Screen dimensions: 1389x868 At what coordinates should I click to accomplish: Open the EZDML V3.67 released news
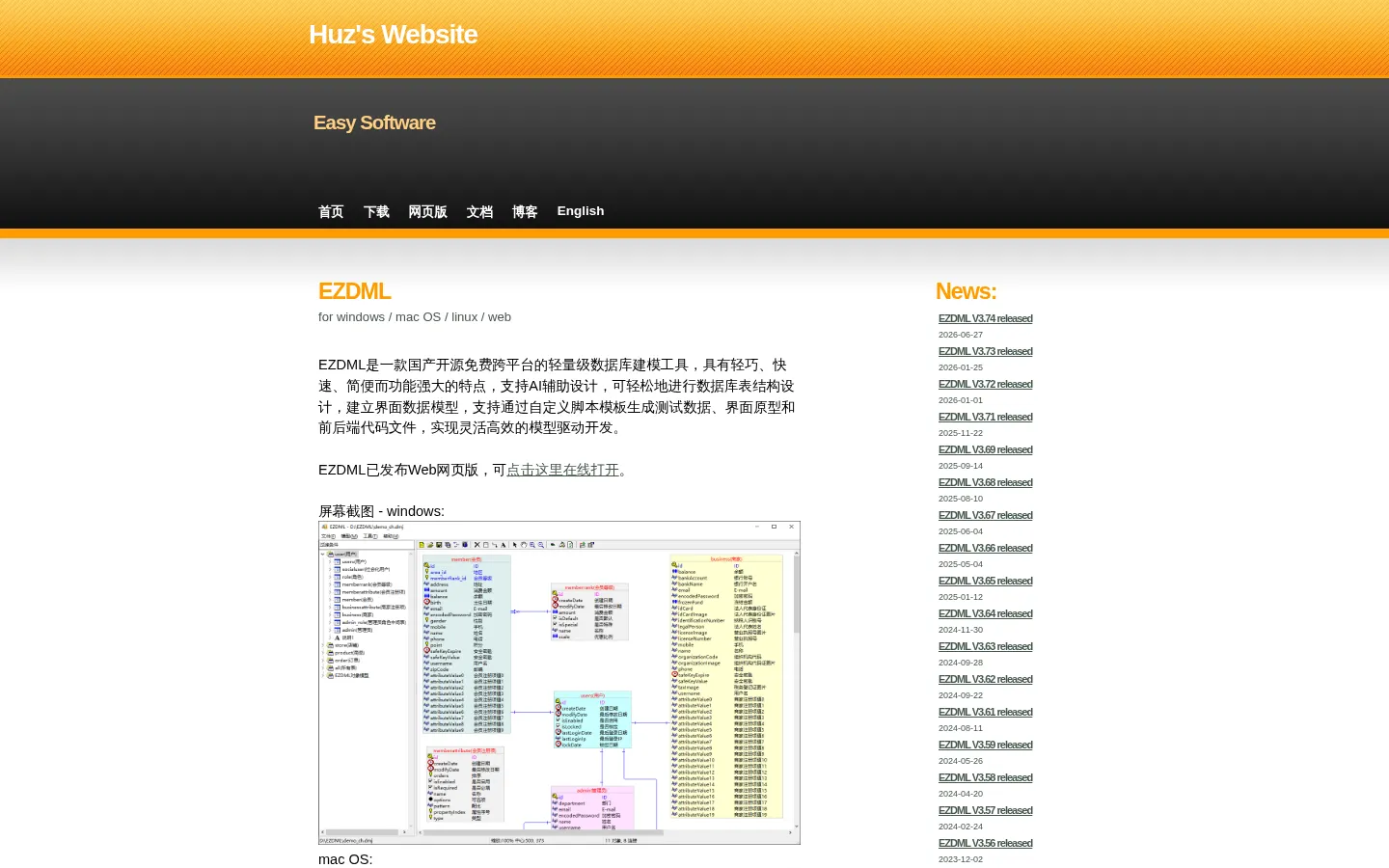pyautogui.click(x=985, y=515)
